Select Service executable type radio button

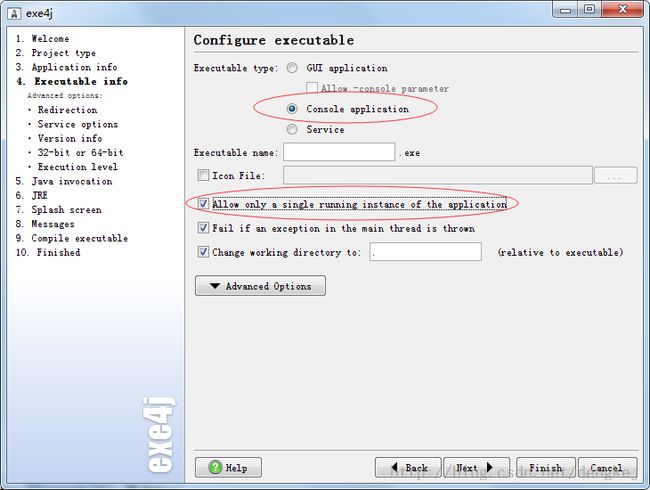tap(292, 129)
